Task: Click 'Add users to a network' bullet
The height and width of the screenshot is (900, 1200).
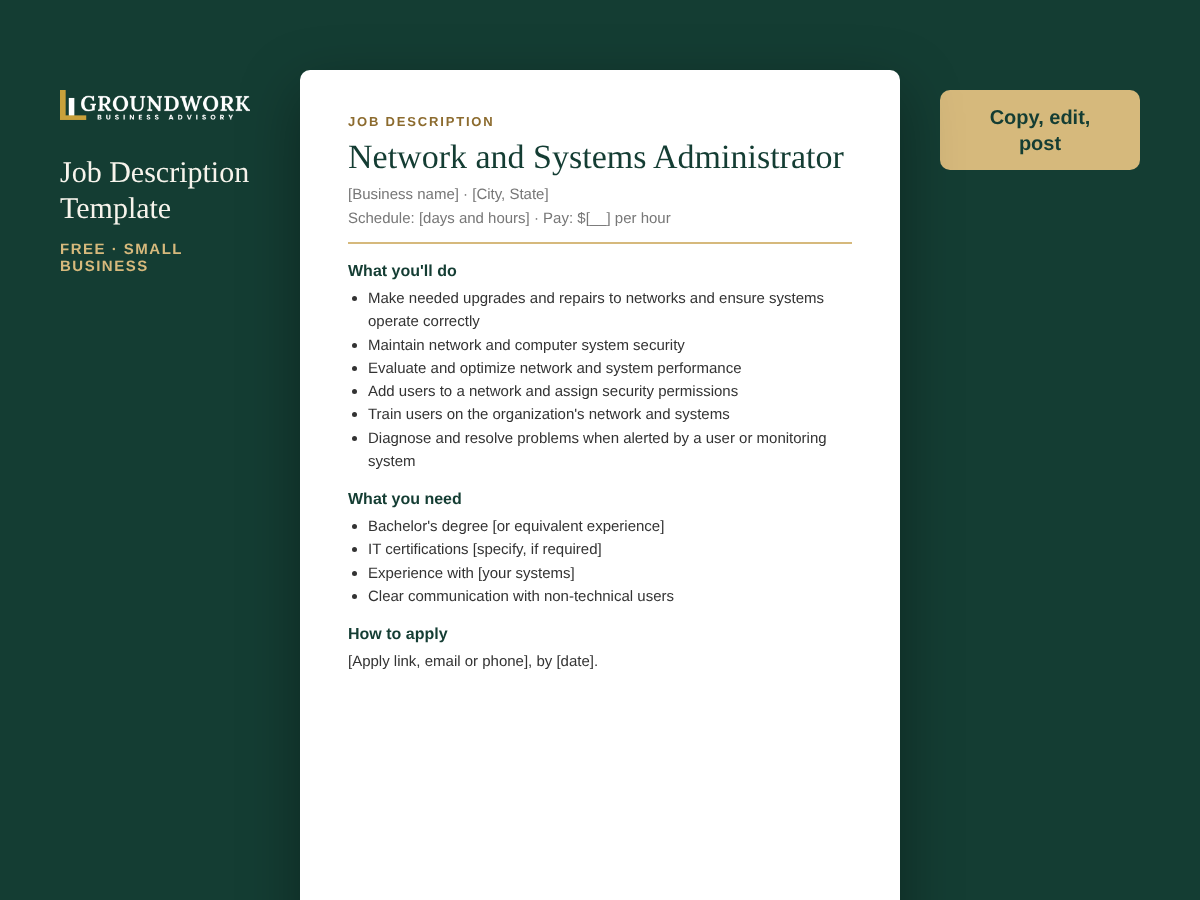Action: pyautogui.click(x=553, y=391)
